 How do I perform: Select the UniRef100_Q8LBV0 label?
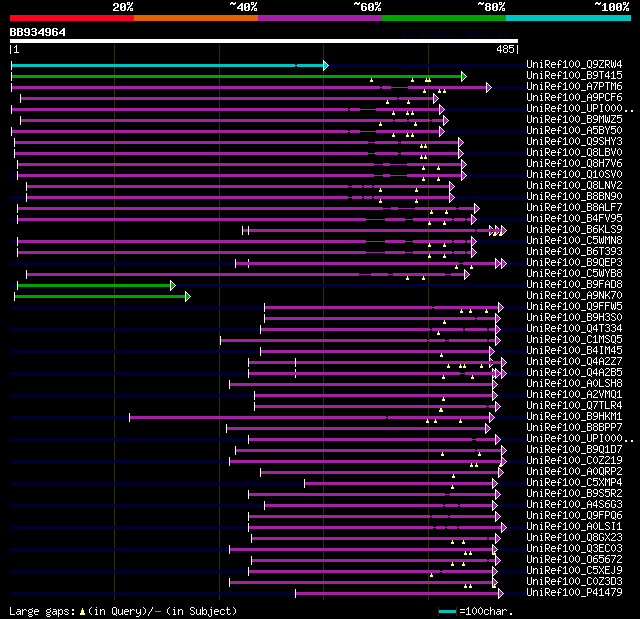(x=574, y=153)
